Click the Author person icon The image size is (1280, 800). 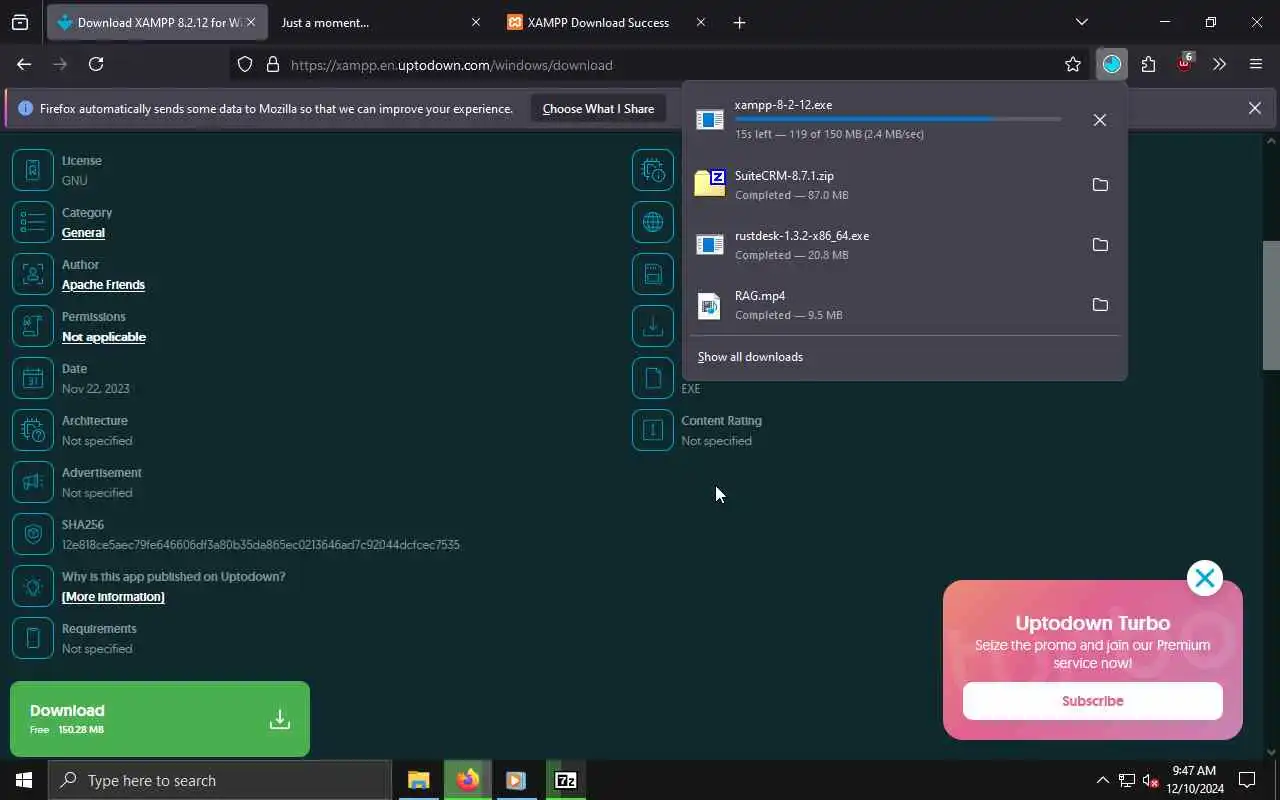tap(33, 274)
